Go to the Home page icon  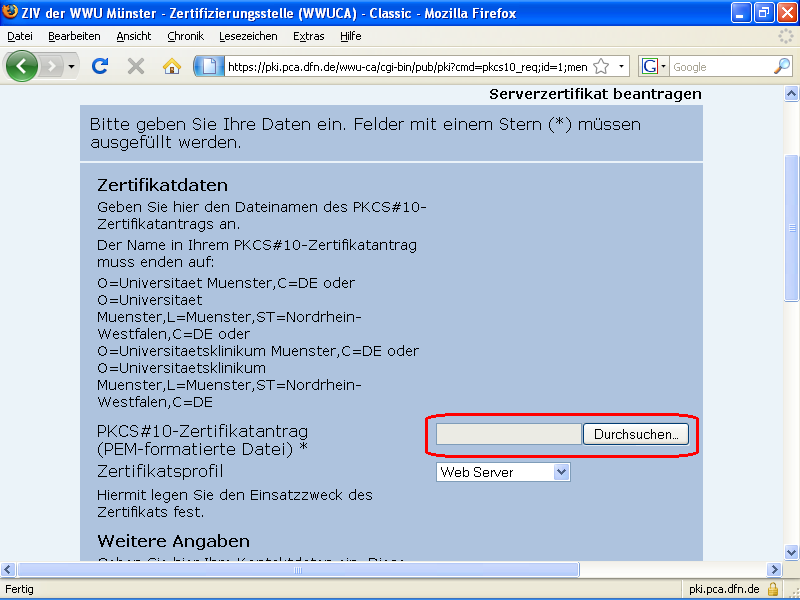pyautogui.click(x=172, y=66)
